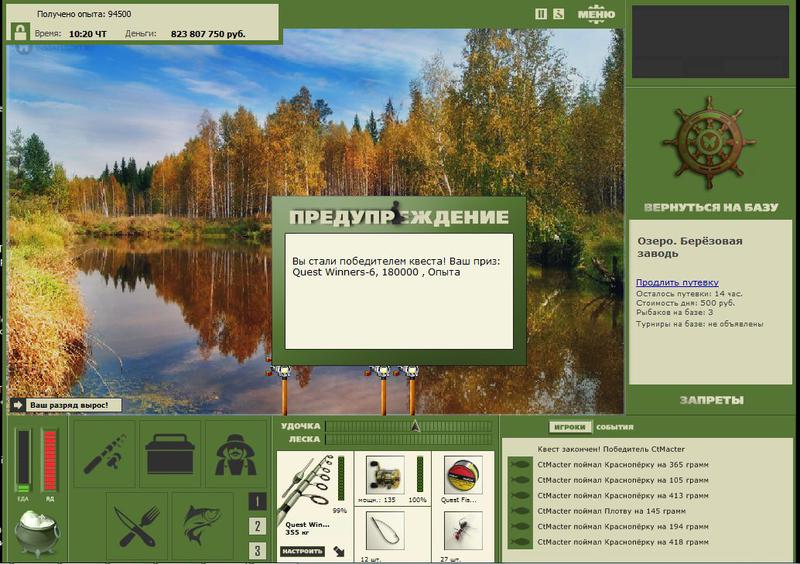Select the hook slot showing 12 pieces
The height and width of the screenshot is (564, 800).
click(x=385, y=531)
